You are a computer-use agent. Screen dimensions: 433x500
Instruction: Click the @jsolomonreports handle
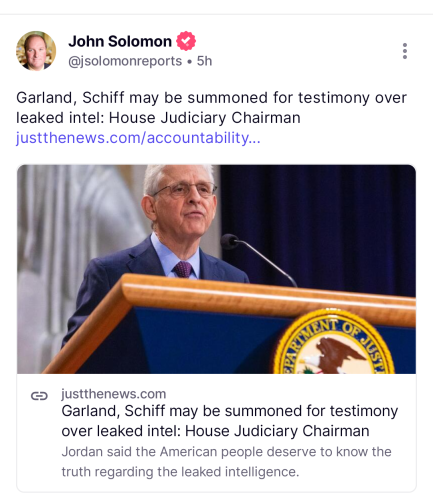(125, 61)
